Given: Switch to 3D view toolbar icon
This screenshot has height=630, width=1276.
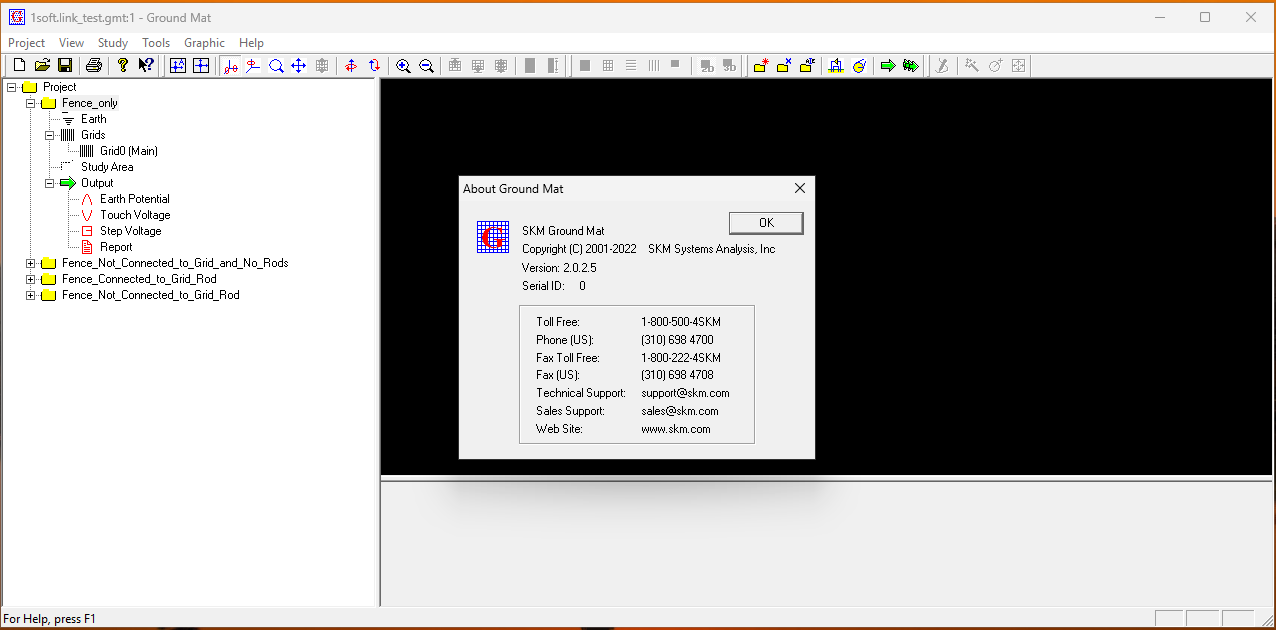Looking at the screenshot, I should point(730,66).
